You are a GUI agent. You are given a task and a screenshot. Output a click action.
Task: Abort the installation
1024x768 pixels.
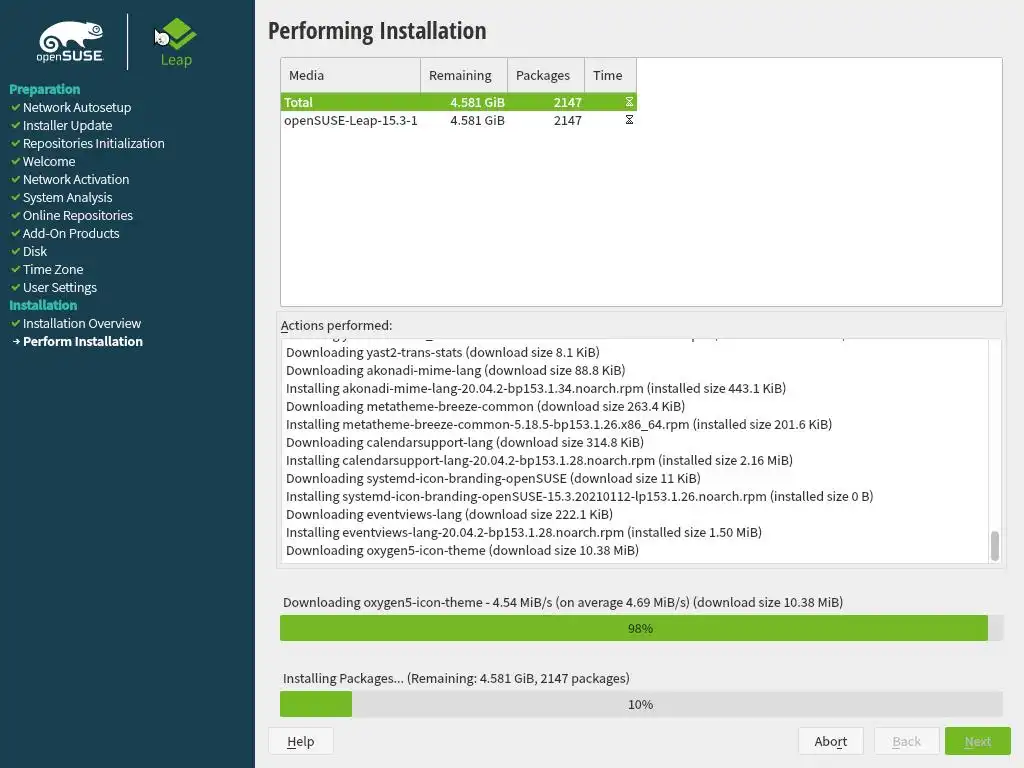tap(831, 741)
